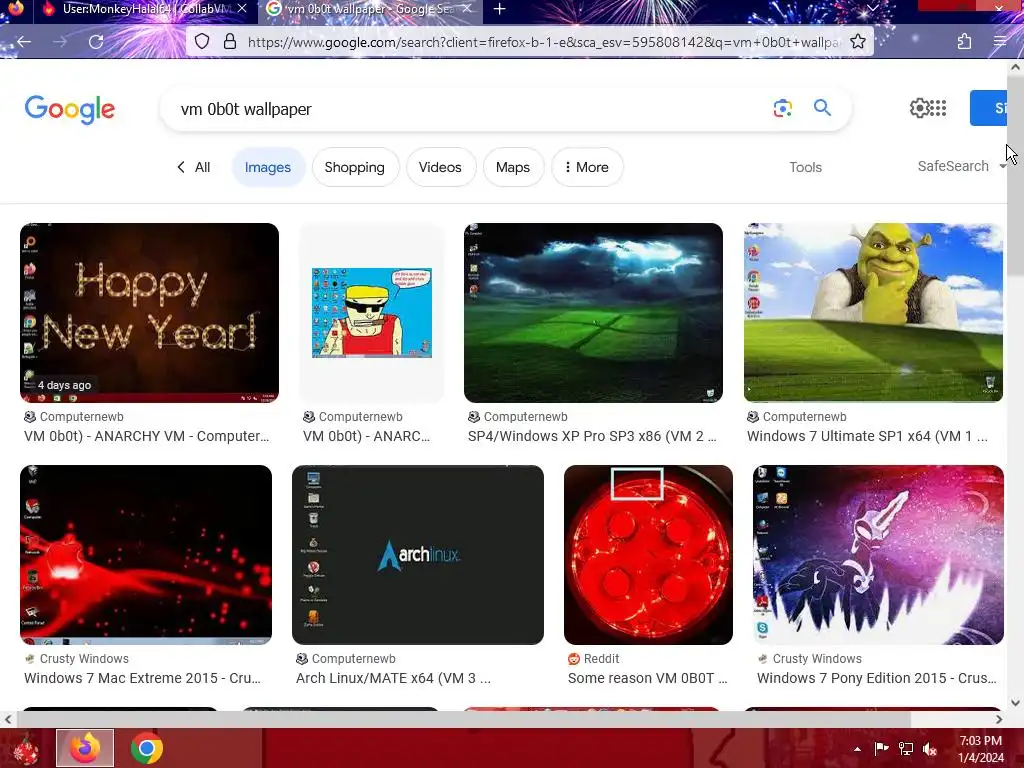Screen dimensions: 1024x768
Task: Click the horizontal scrollbar right arrow
Action: (999, 719)
